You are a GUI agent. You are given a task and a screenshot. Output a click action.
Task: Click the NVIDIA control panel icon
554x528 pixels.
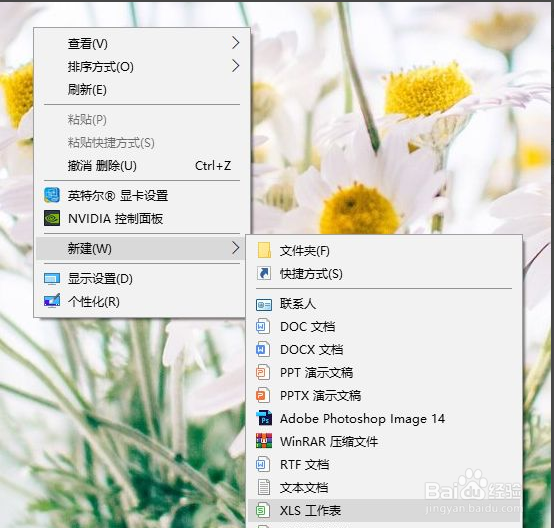click(x=52, y=218)
